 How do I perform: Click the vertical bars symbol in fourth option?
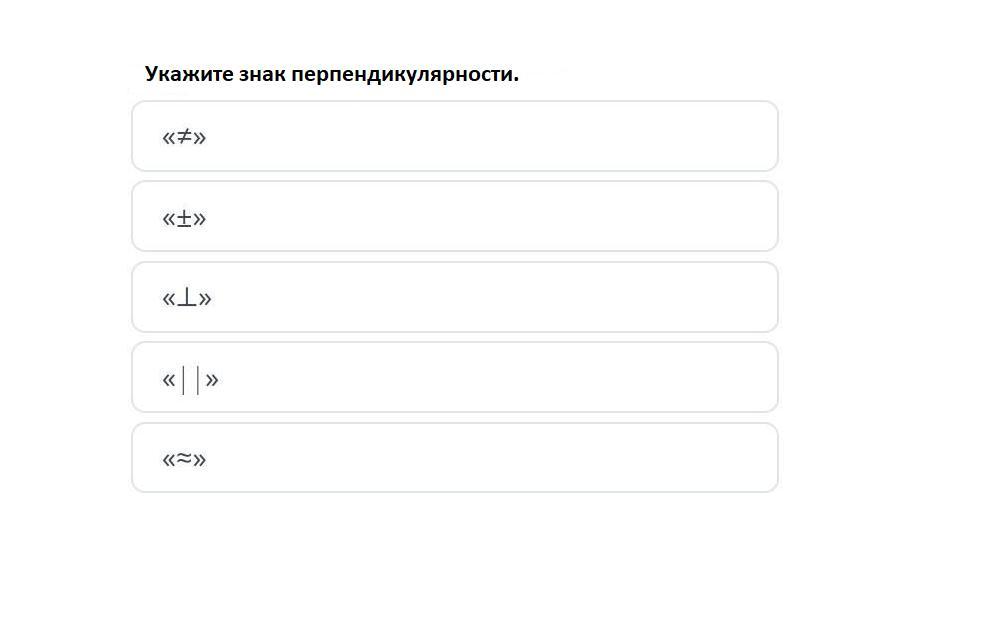click(190, 380)
